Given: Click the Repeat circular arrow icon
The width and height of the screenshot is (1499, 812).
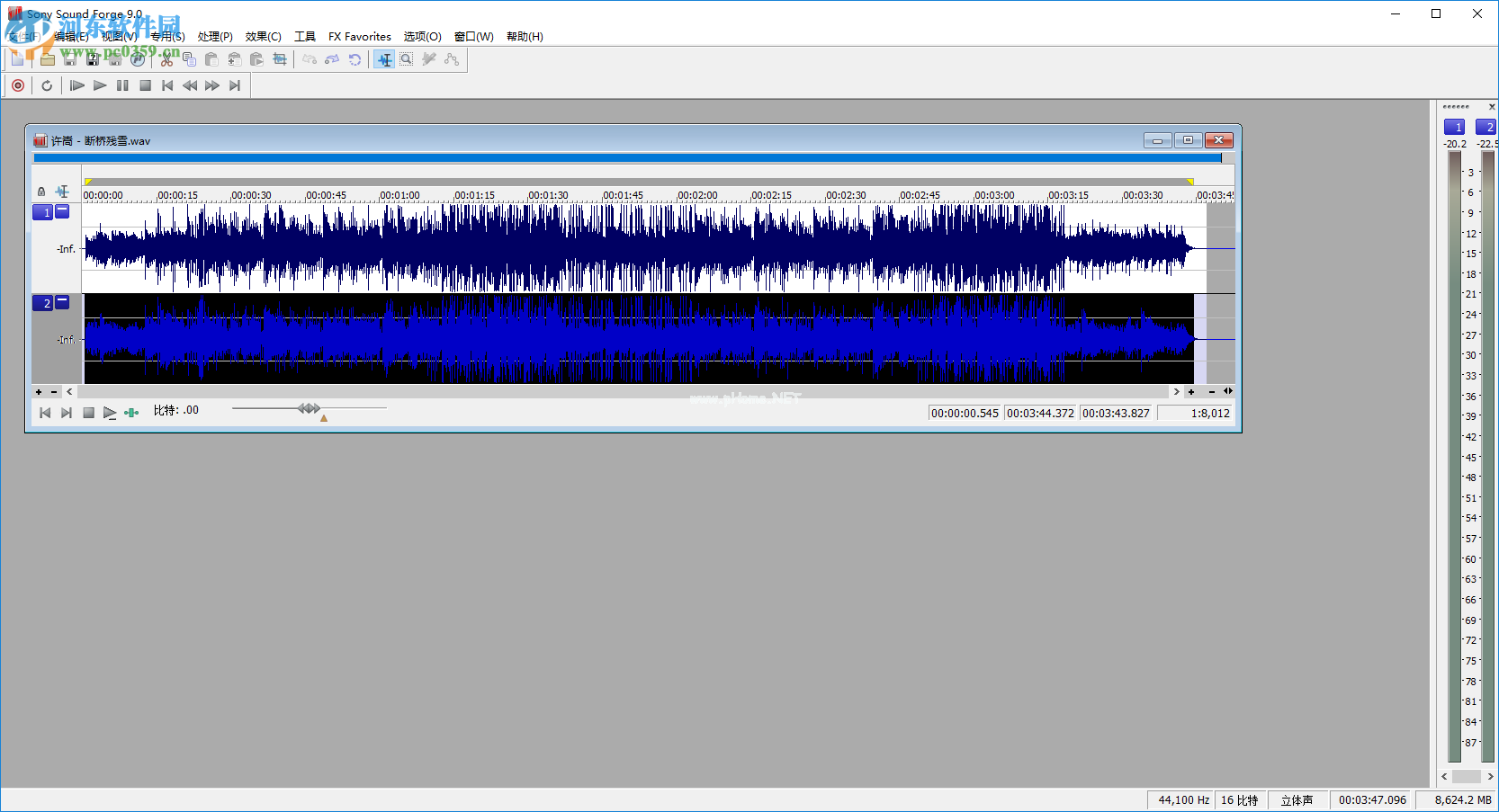Looking at the screenshot, I should click(x=355, y=59).
